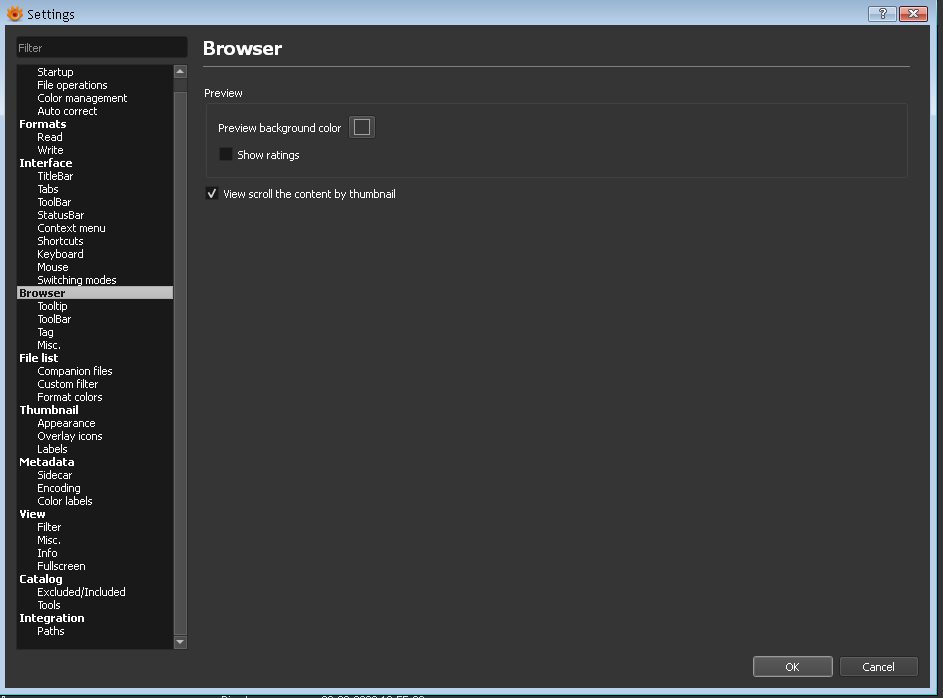Viewport: 943px width, 698px height.
Task: Select Write under Formats
Action: pyautogui.click(x=51, y=150)
